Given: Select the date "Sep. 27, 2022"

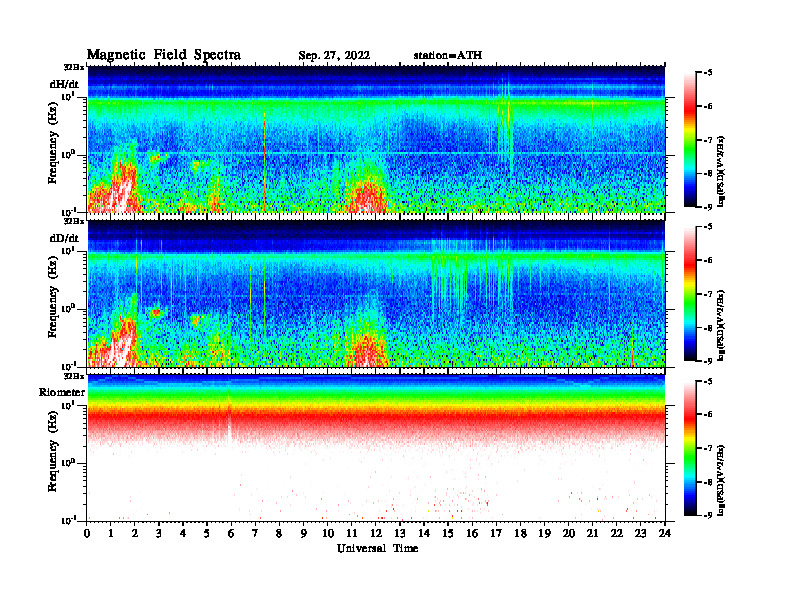Looking at the screenshot, I should pyautogui.click(x=334, y=56).
